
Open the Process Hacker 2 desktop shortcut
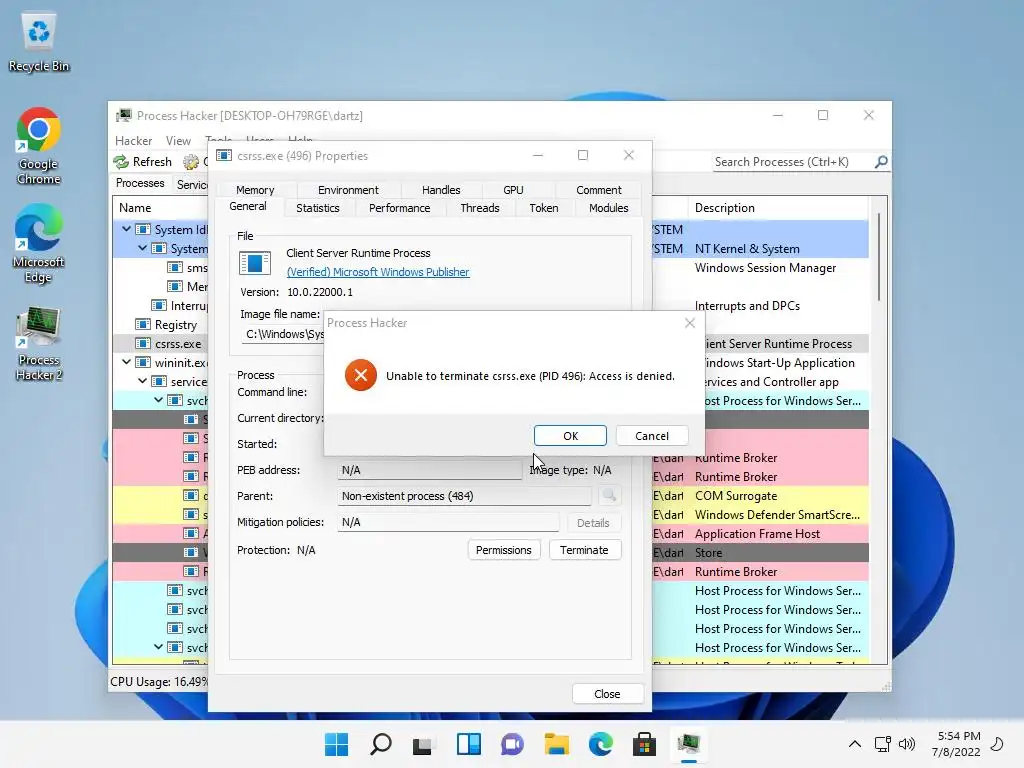39,344
